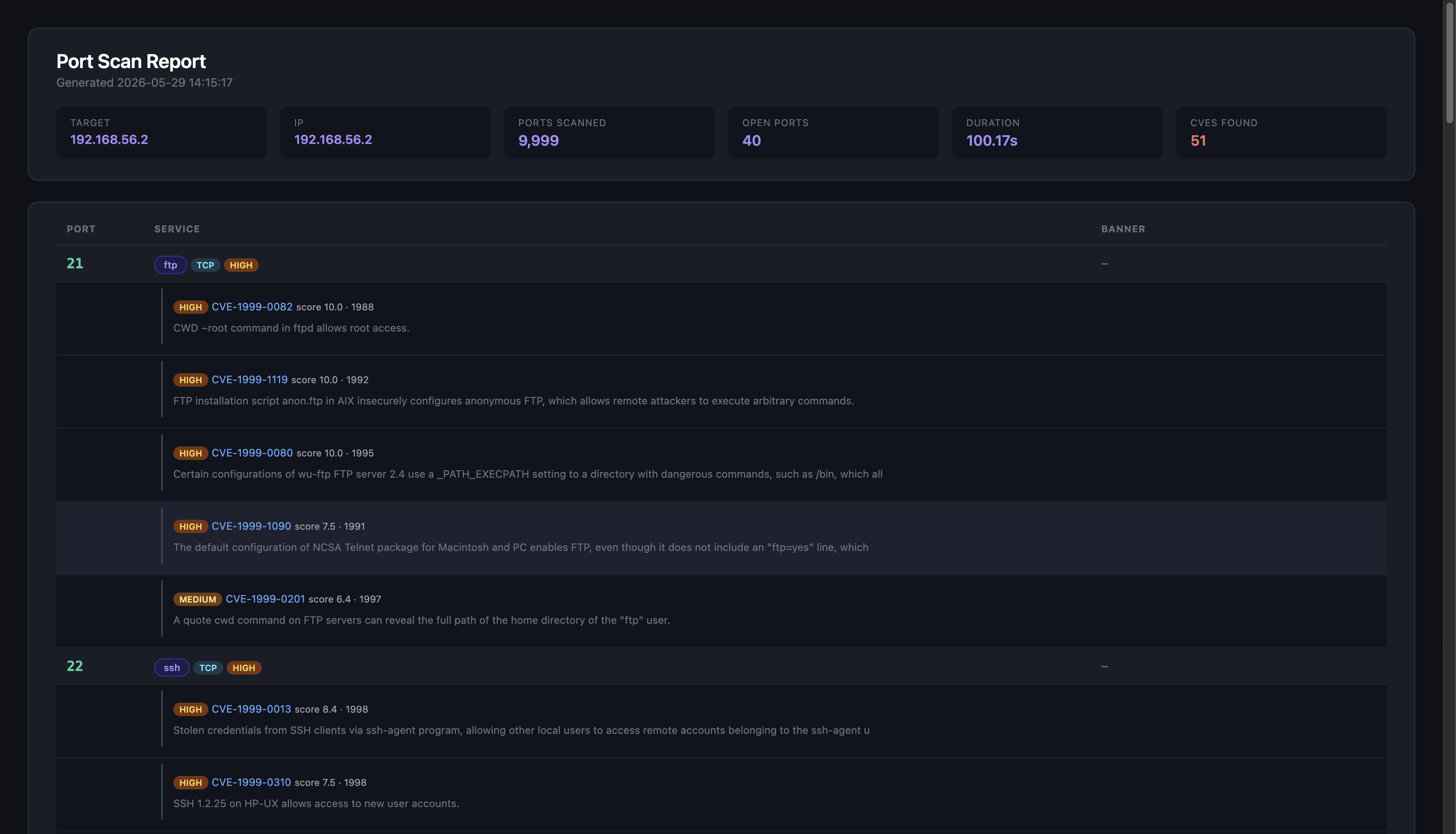Screen dimensions: 1456x834
Task: Click the TCP badge in the port 22 row
Action: coord(208,668)
